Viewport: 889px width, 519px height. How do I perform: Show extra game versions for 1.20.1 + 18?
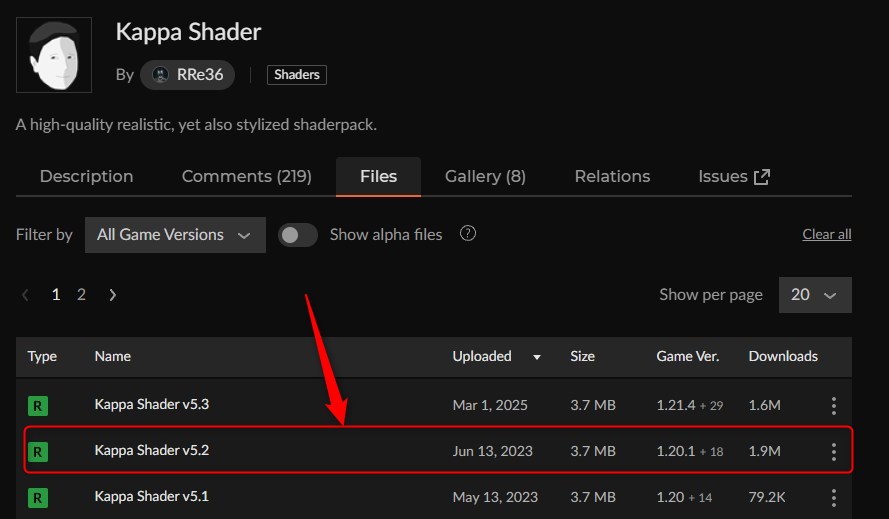(711, 452)
